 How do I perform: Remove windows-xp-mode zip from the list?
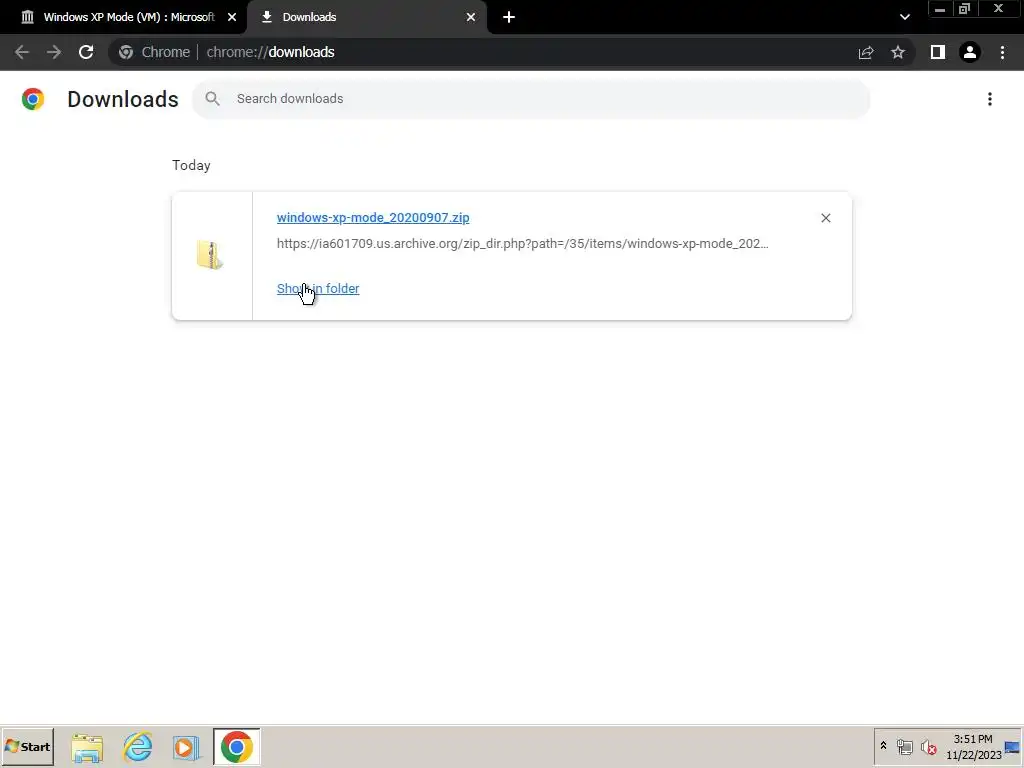tap(825, 218)
